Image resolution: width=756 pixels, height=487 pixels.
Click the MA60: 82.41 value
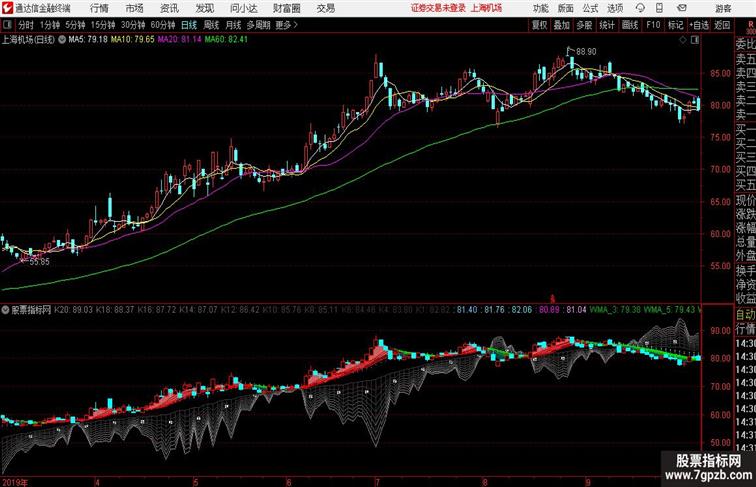[x=226, y=40]
